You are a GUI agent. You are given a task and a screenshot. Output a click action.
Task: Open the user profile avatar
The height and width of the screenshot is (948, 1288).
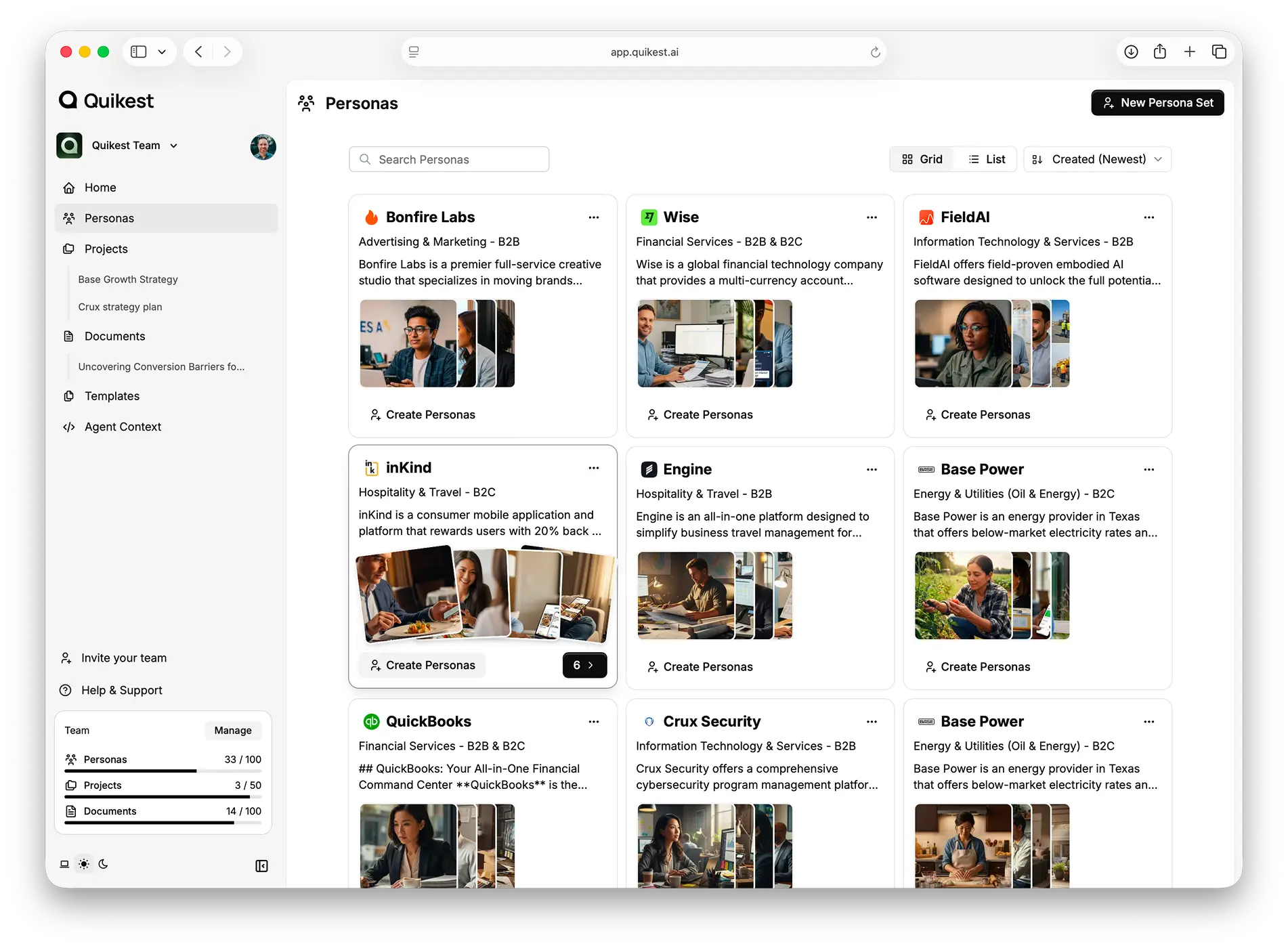pos(263,146)
